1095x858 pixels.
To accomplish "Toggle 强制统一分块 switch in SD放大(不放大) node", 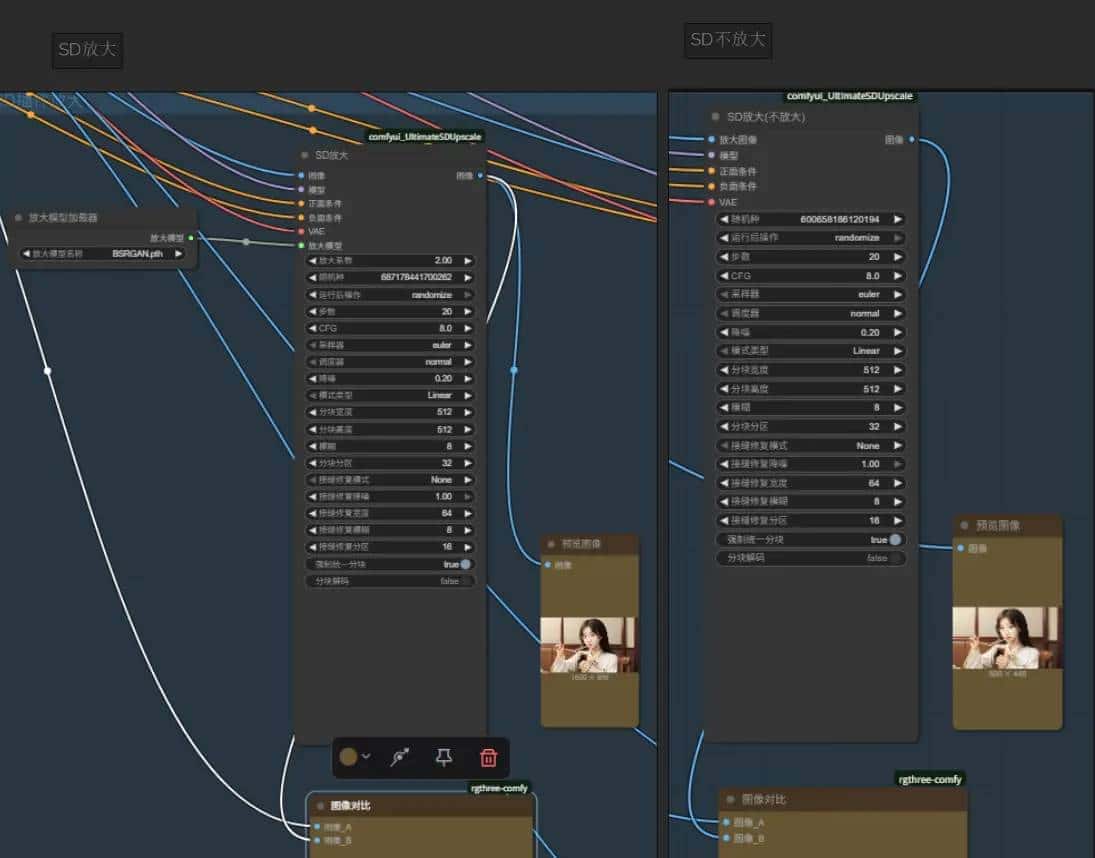I will [894, 540].
